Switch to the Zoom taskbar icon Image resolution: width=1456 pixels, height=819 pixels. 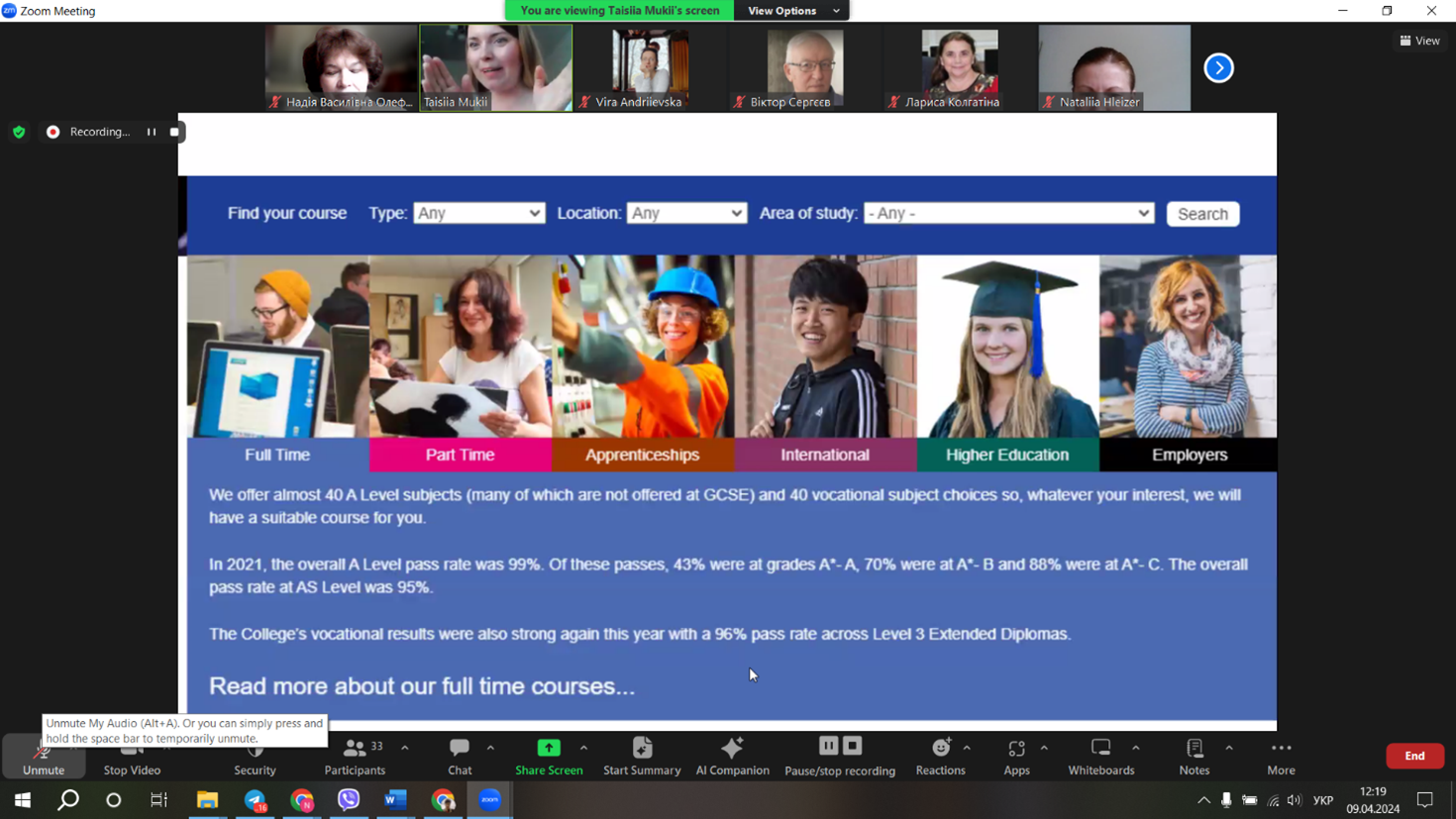[x=490, y=800]
